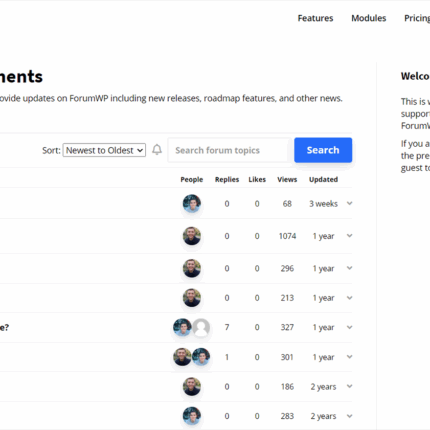
Task: Click the avatar in the 68 views row
Action: [192, 203]
